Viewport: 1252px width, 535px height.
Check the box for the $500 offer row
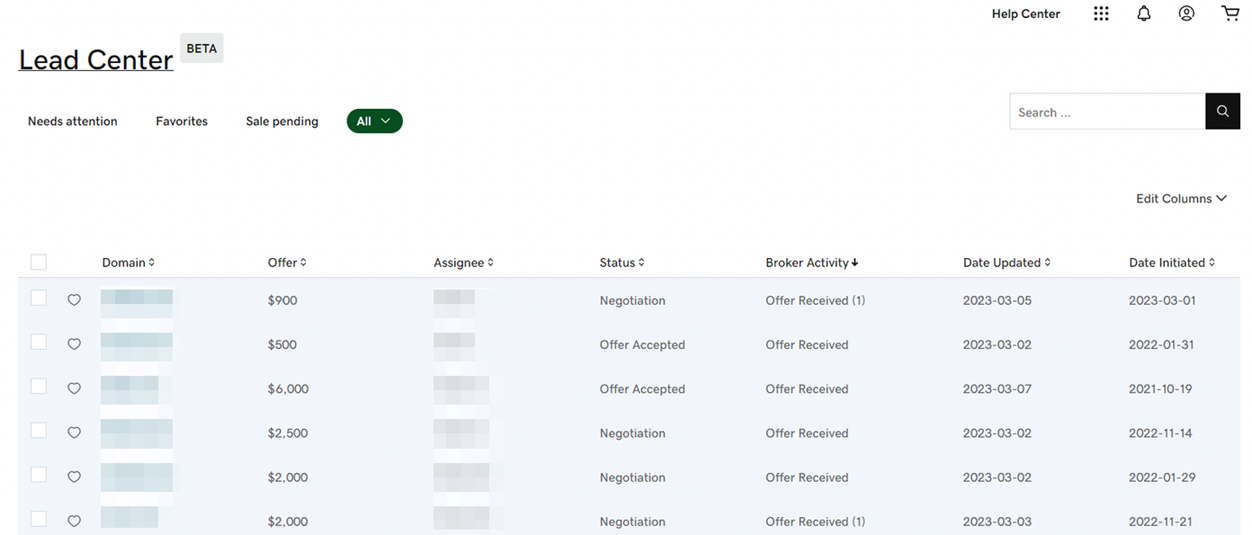click(39, 343)
